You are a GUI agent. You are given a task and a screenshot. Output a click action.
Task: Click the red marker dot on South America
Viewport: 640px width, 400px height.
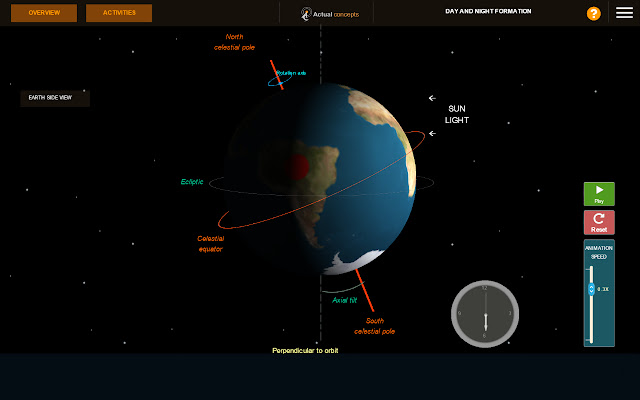(297, 167)
